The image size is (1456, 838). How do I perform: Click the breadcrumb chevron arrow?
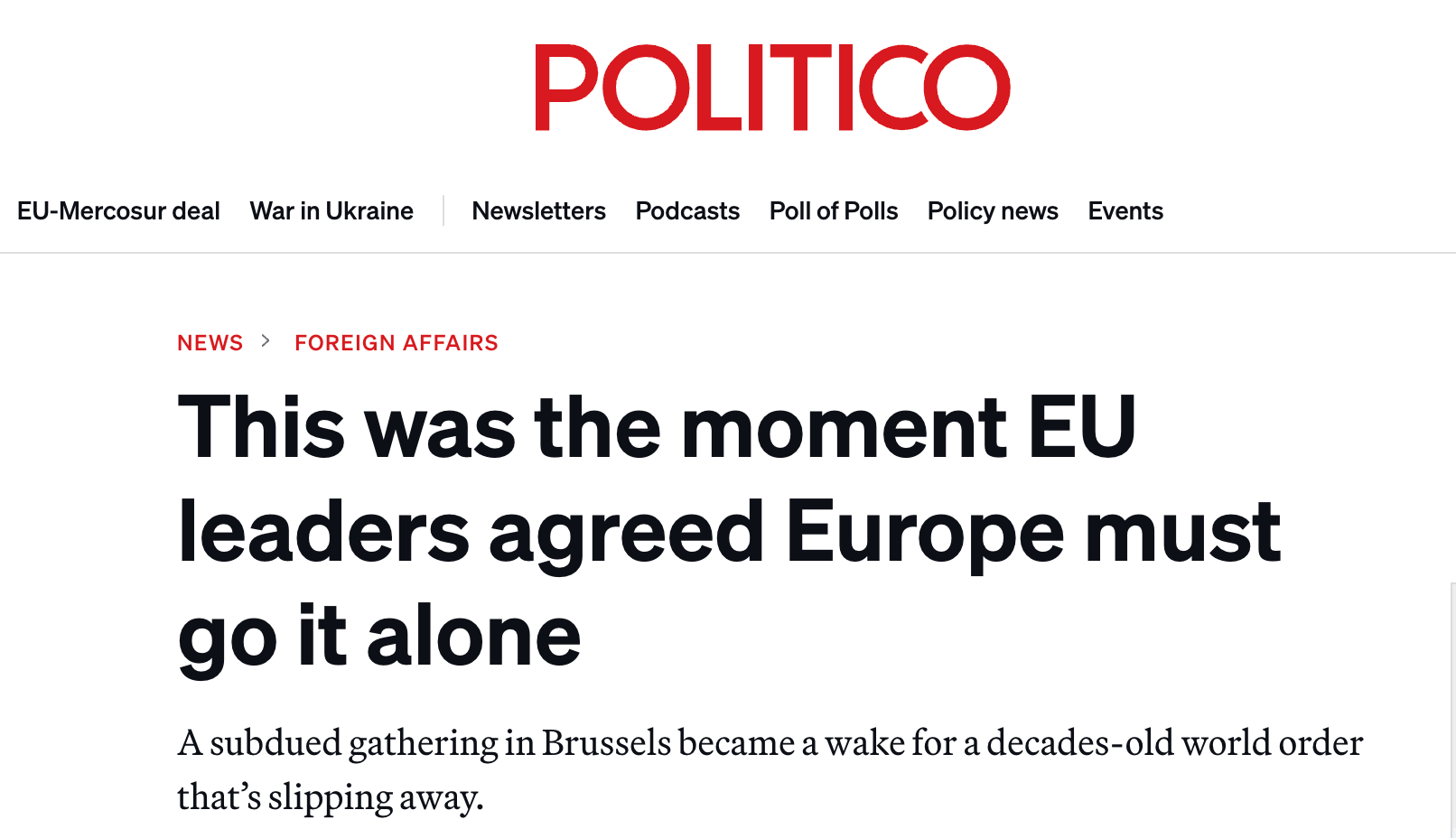click(266, 341)
